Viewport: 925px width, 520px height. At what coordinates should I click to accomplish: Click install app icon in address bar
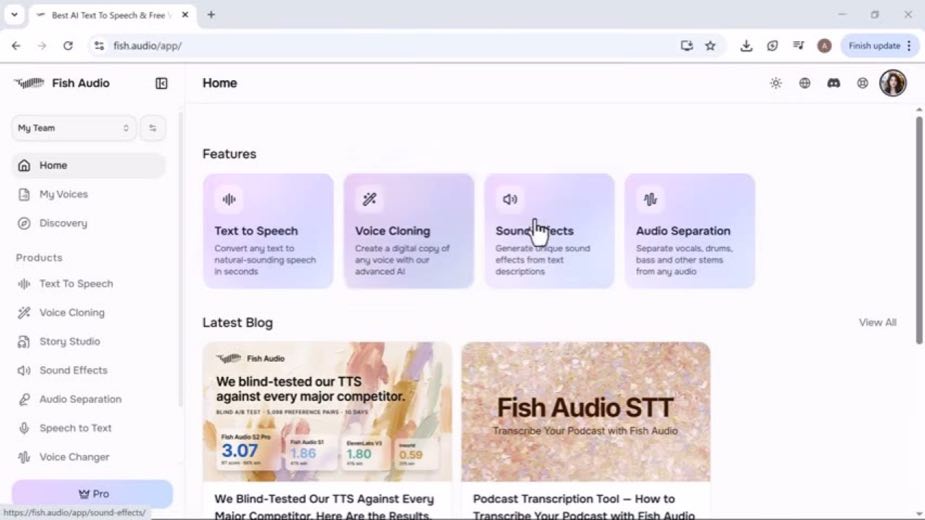tap(686, 45)
